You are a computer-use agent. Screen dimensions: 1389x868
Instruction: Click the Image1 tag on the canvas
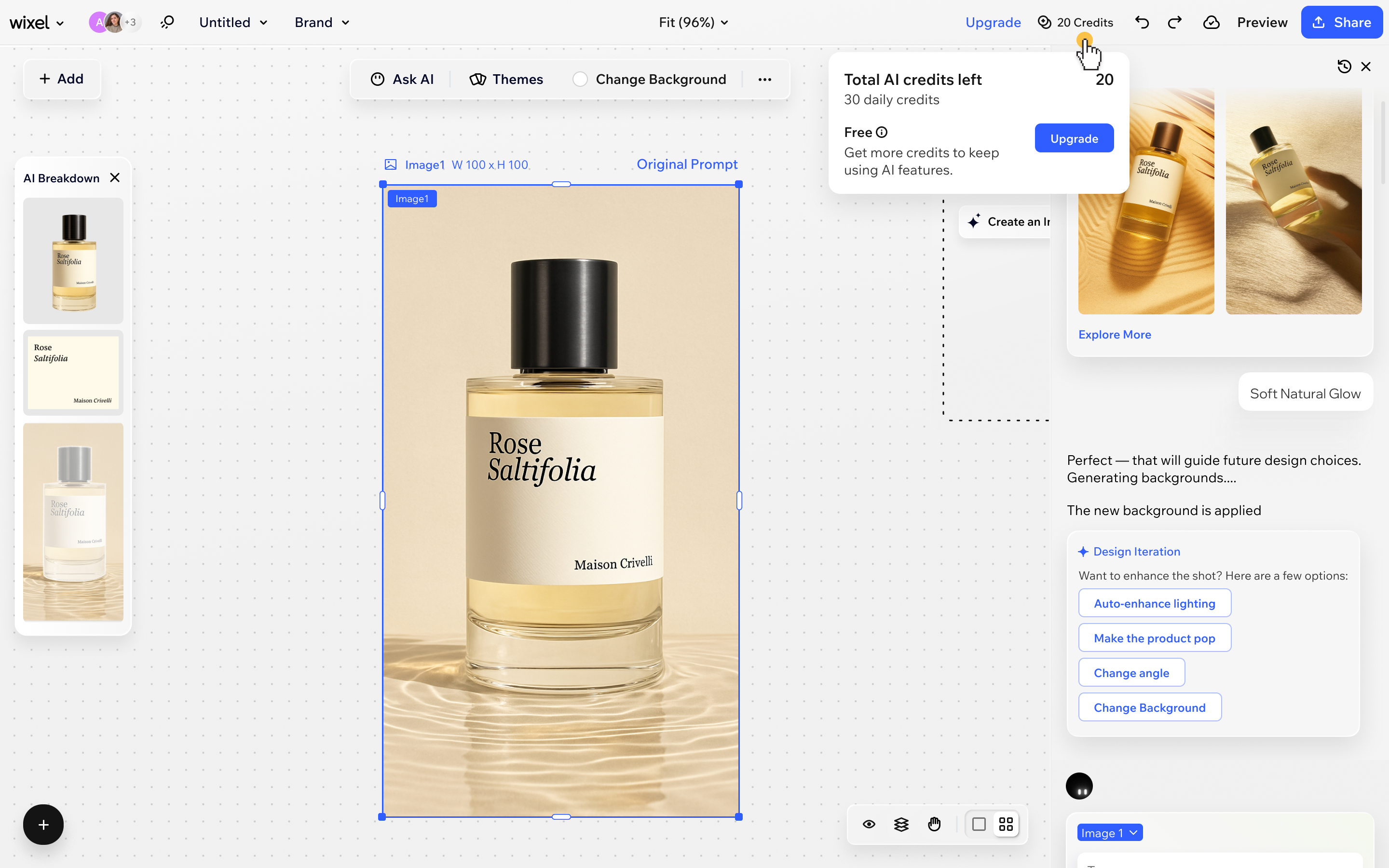[412, 199]
